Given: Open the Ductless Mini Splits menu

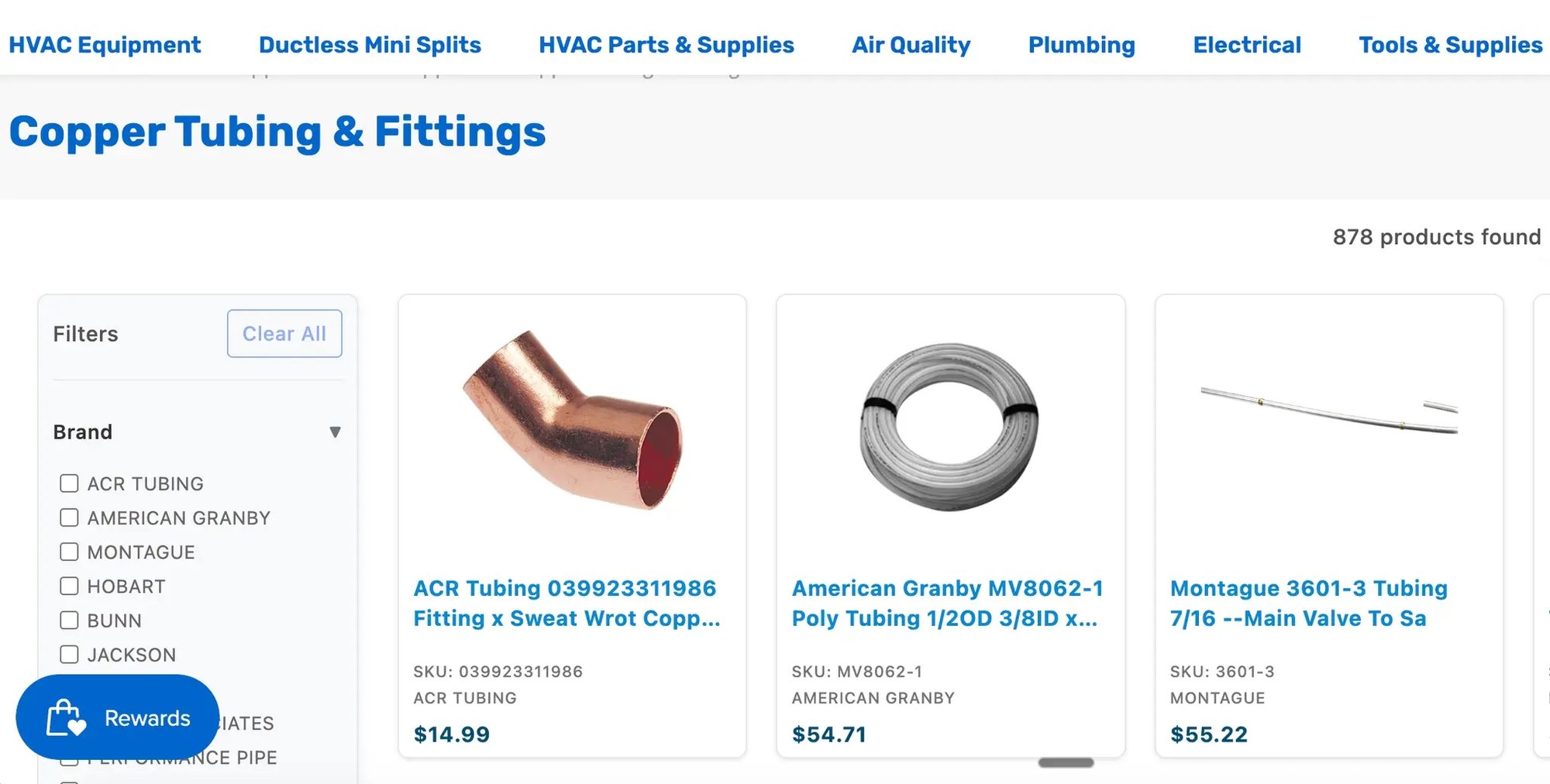Looking at the screenshot, I should click(x=370, y=45).
